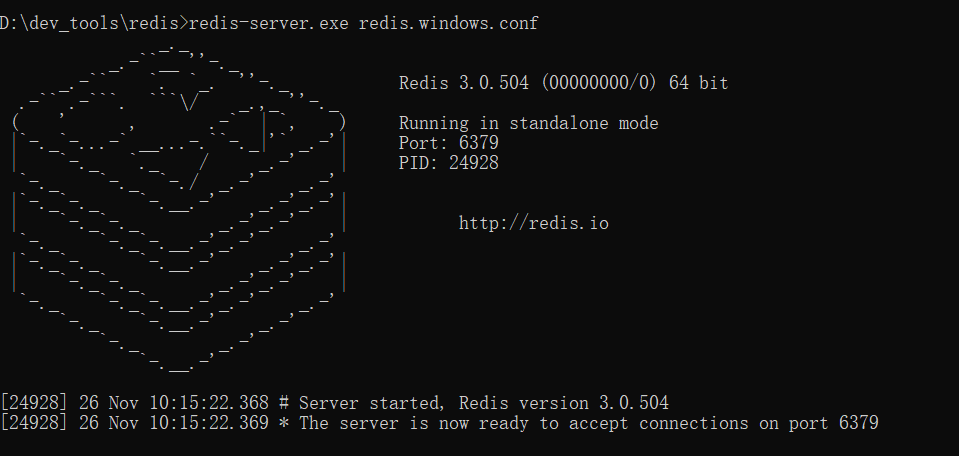This screenshot has height=456, width=959.
Task: Click the redis.windows.conf argument text
Action: 448,23
